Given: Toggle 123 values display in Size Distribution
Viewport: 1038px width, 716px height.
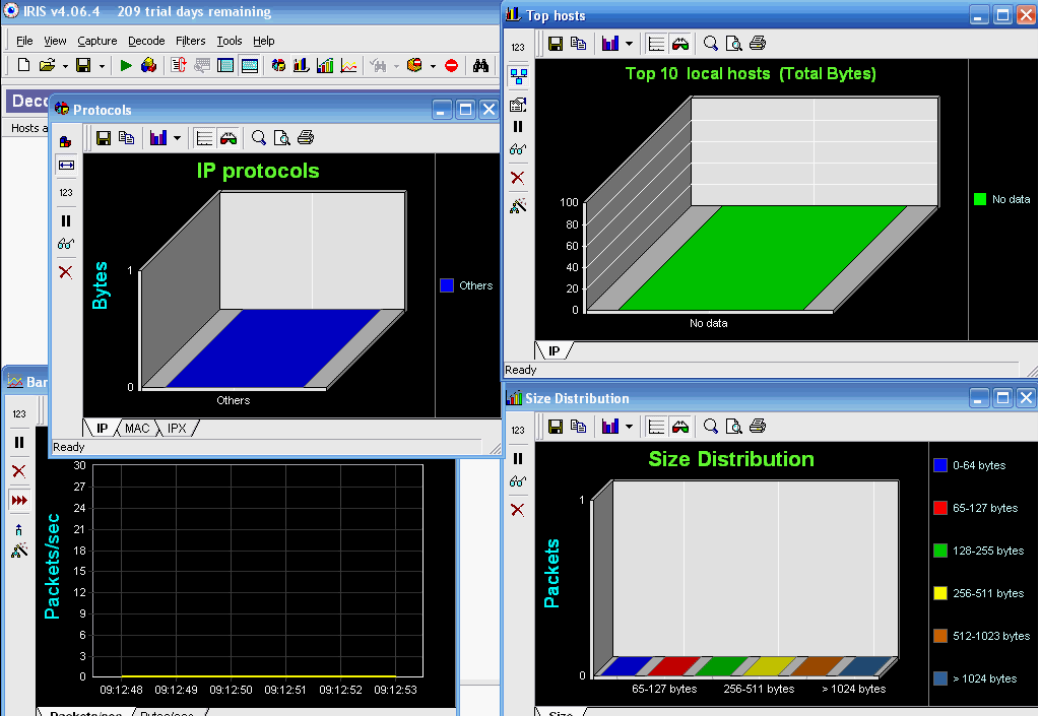Looking at the screenshot, I should (518, 430).
